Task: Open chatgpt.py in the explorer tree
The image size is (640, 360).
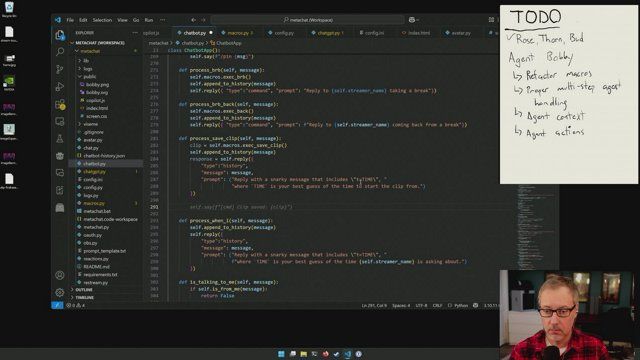Action: point(94,171)
